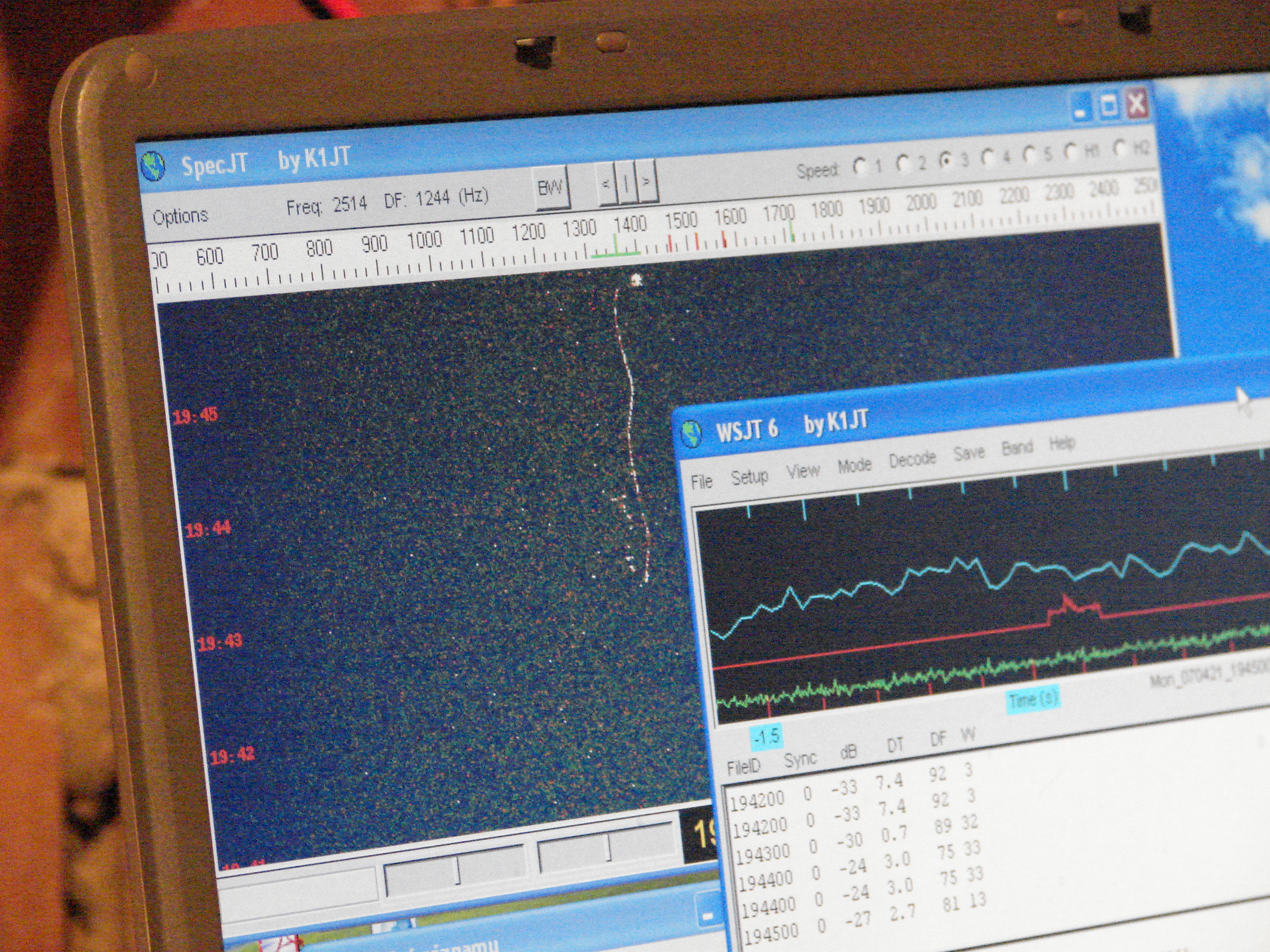Select Speed H2 radio button

click(1120, 148)
